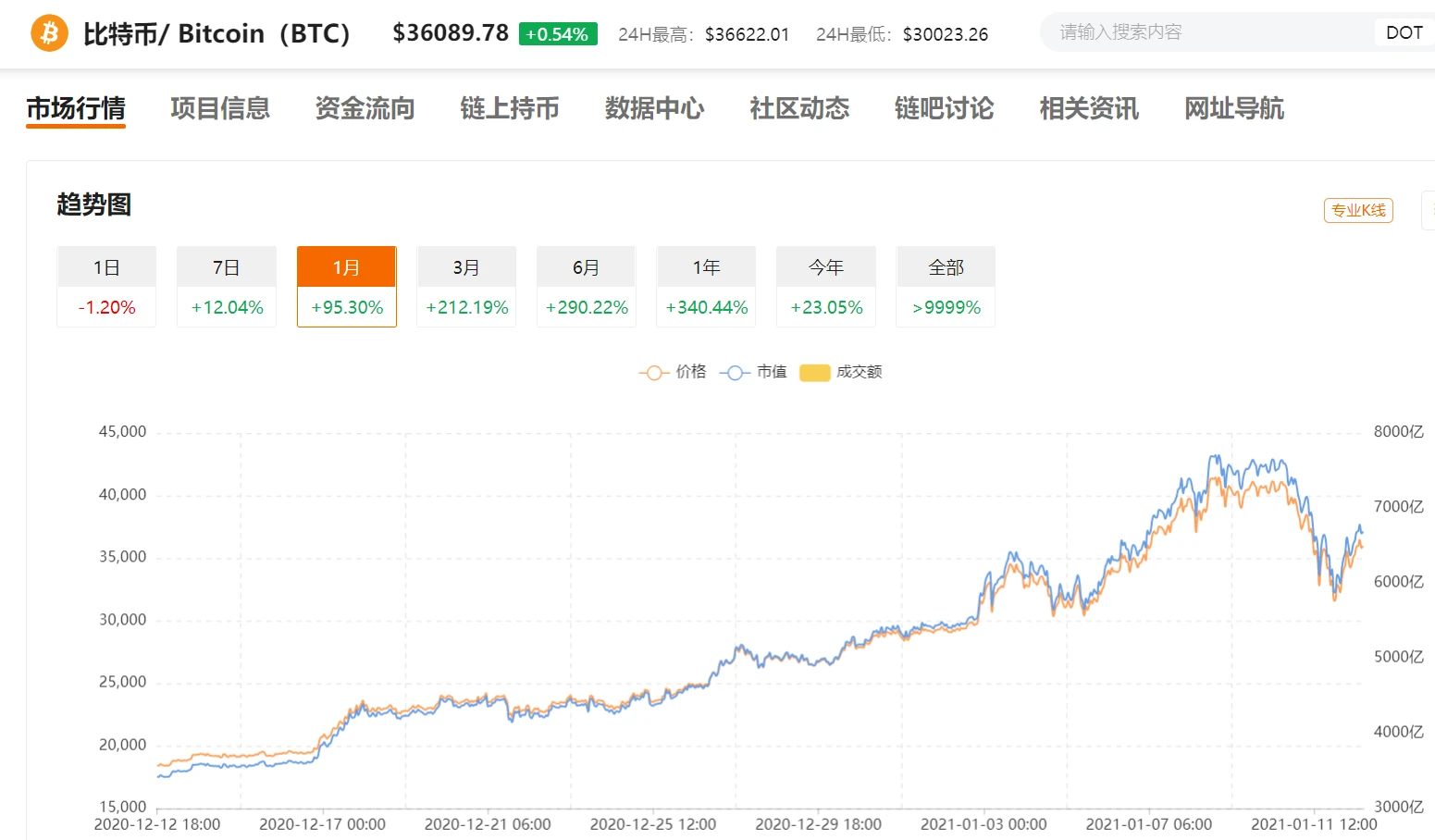The width and height of the screenshot is (1435, 840).
Task: Open the 资金流向 tab
Action: (x=365, y=108)
